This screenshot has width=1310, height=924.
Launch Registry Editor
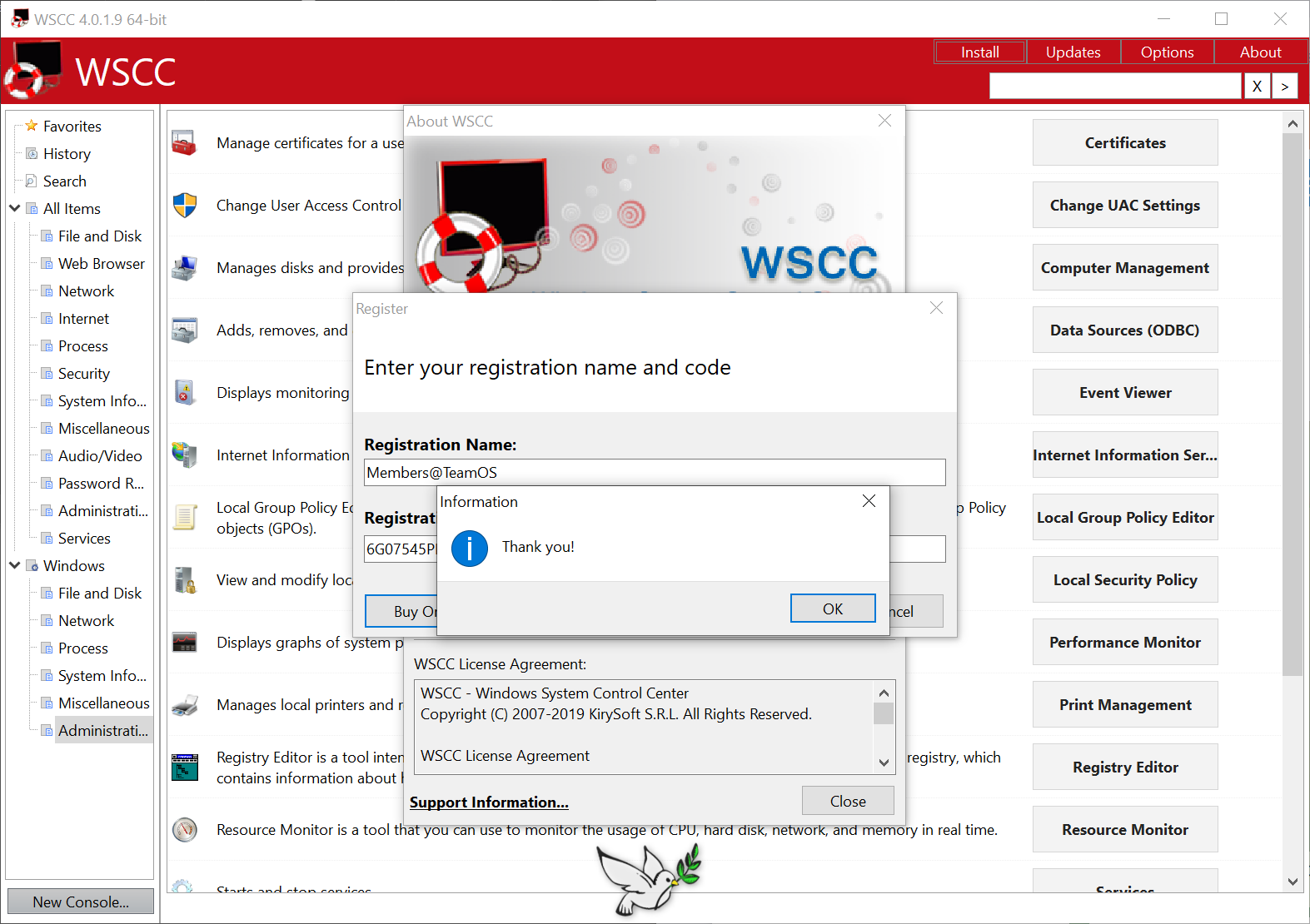coord(1125,767)
